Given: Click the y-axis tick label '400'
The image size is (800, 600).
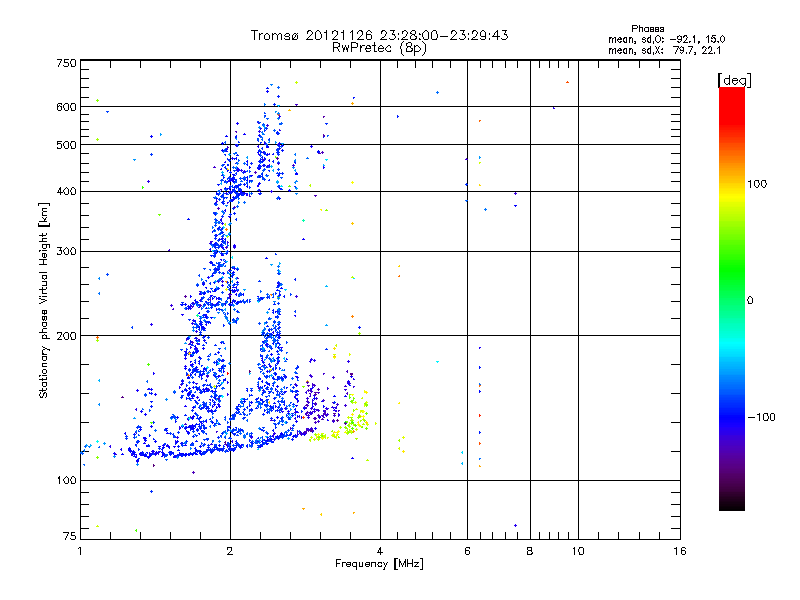Looking at the screenshot, I should tap(66, 192).
